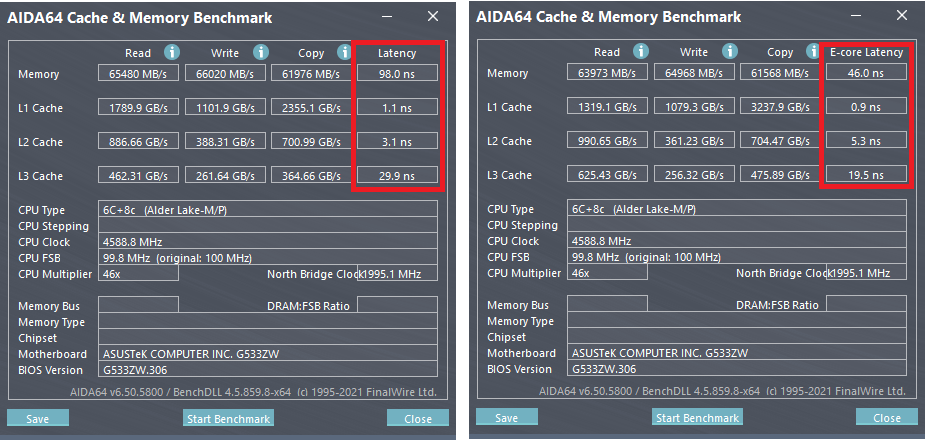Click Close button in right window
Image resolution: width=927 pixels, height=441 pixels.
coord(887,417)
